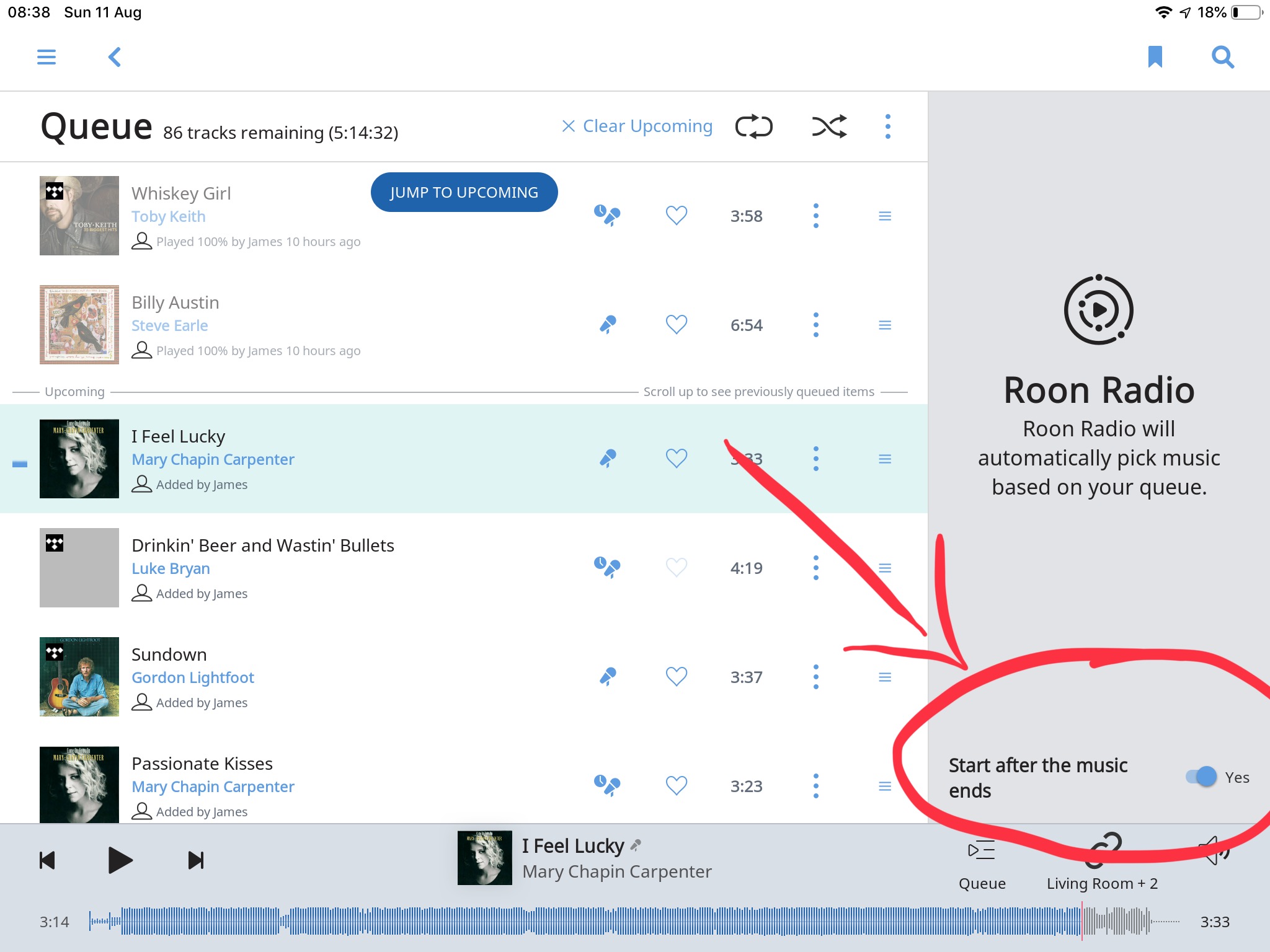Skip to the next track
The height and width of the screenshot is (952, 1270).
click(196, 860)
